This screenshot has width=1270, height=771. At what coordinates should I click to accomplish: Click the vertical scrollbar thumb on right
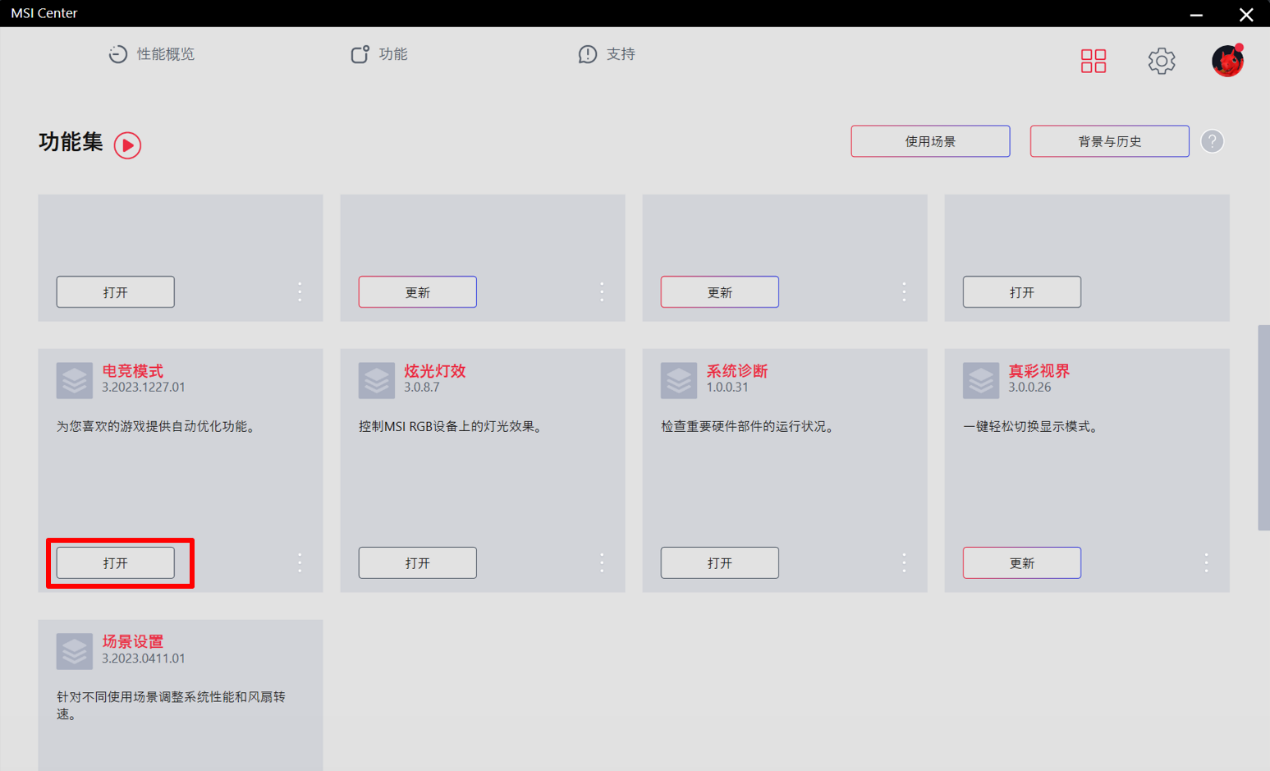(1263, 427)
